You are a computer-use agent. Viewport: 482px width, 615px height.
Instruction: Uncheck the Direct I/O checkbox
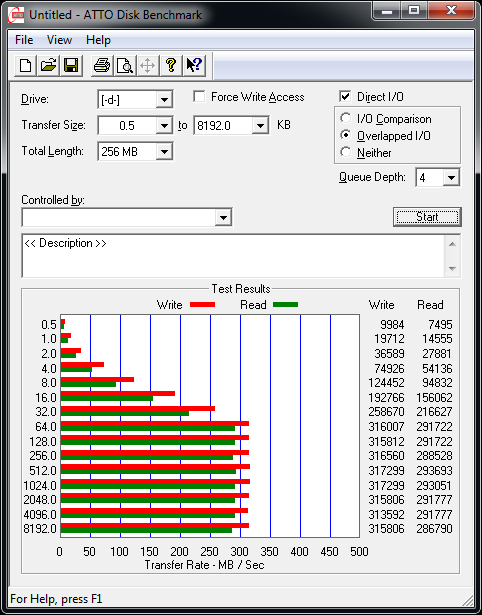click(x=345, y=96)
